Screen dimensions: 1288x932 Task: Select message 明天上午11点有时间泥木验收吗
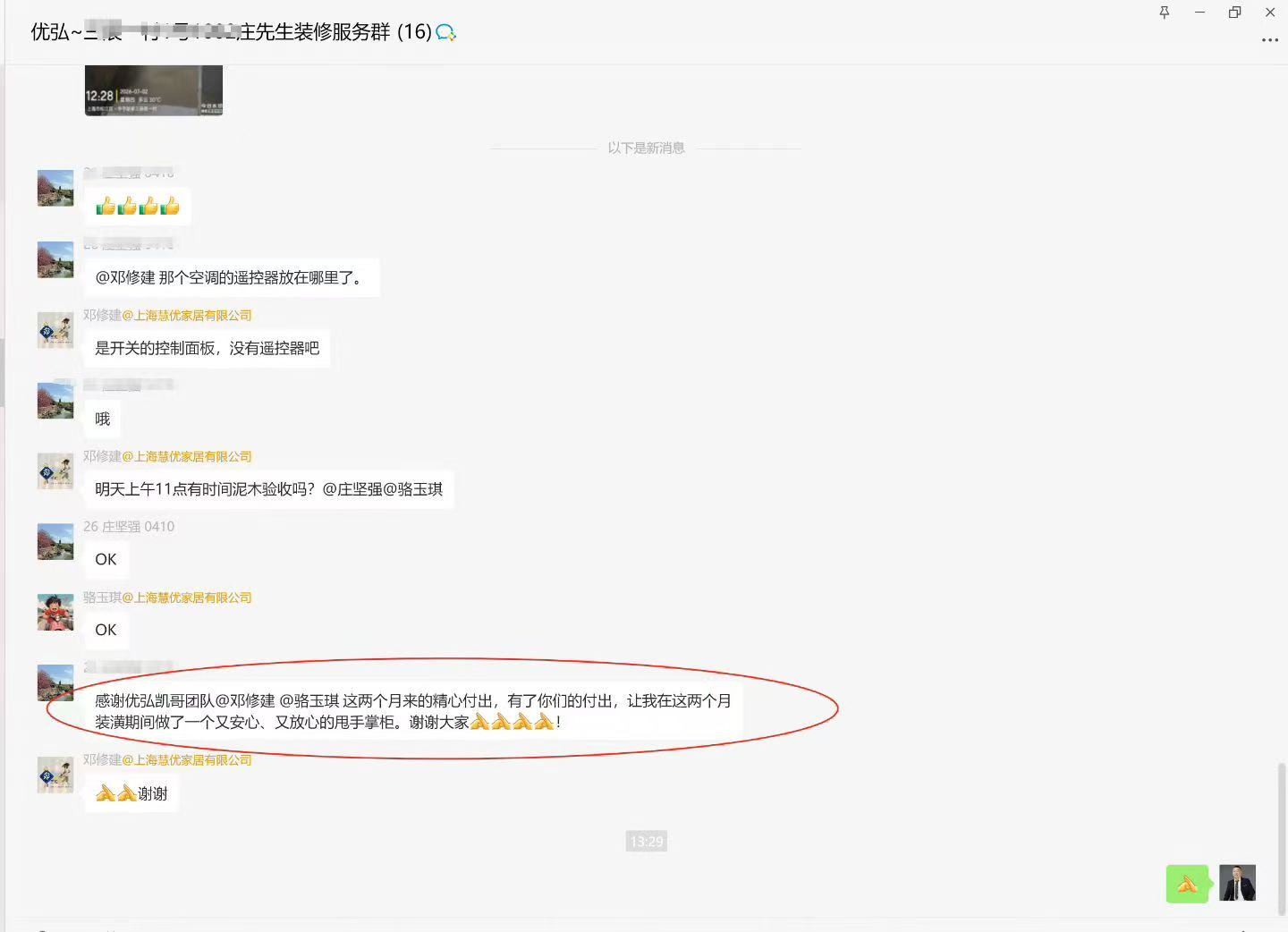click(x=269, y=489)
